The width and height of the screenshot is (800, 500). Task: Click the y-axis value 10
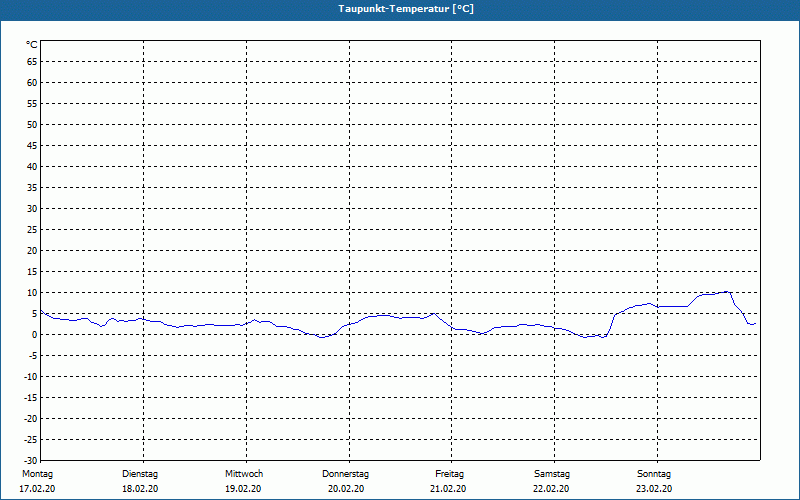point(32,292)
